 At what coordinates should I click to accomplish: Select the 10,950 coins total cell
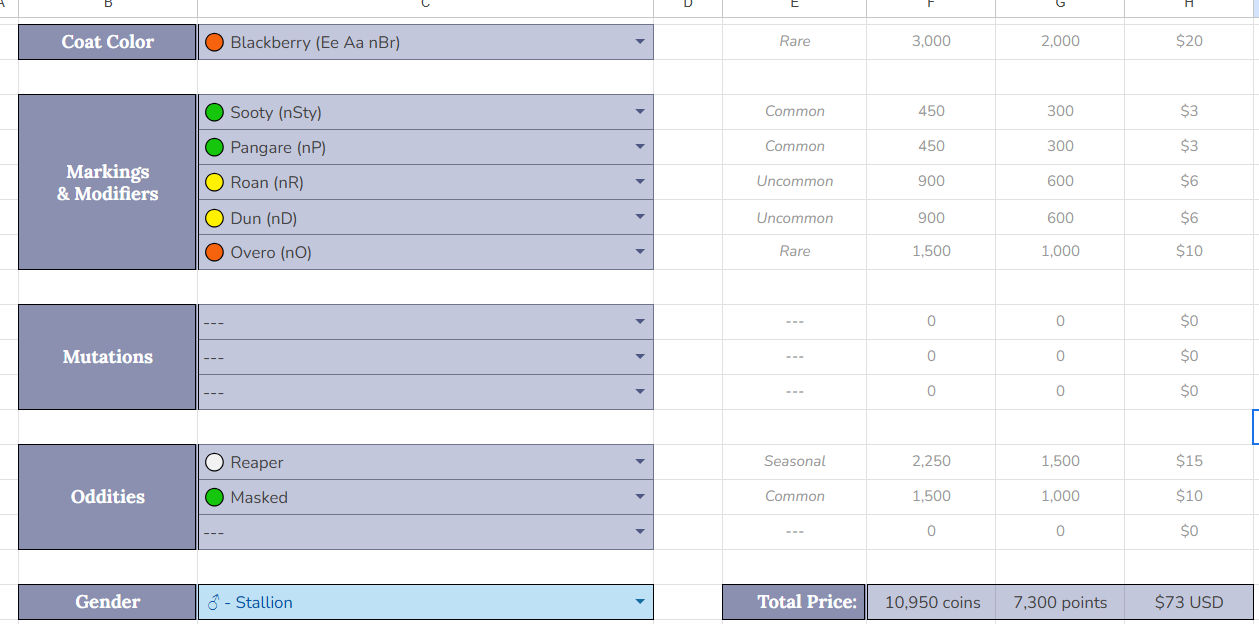point(931,602)
